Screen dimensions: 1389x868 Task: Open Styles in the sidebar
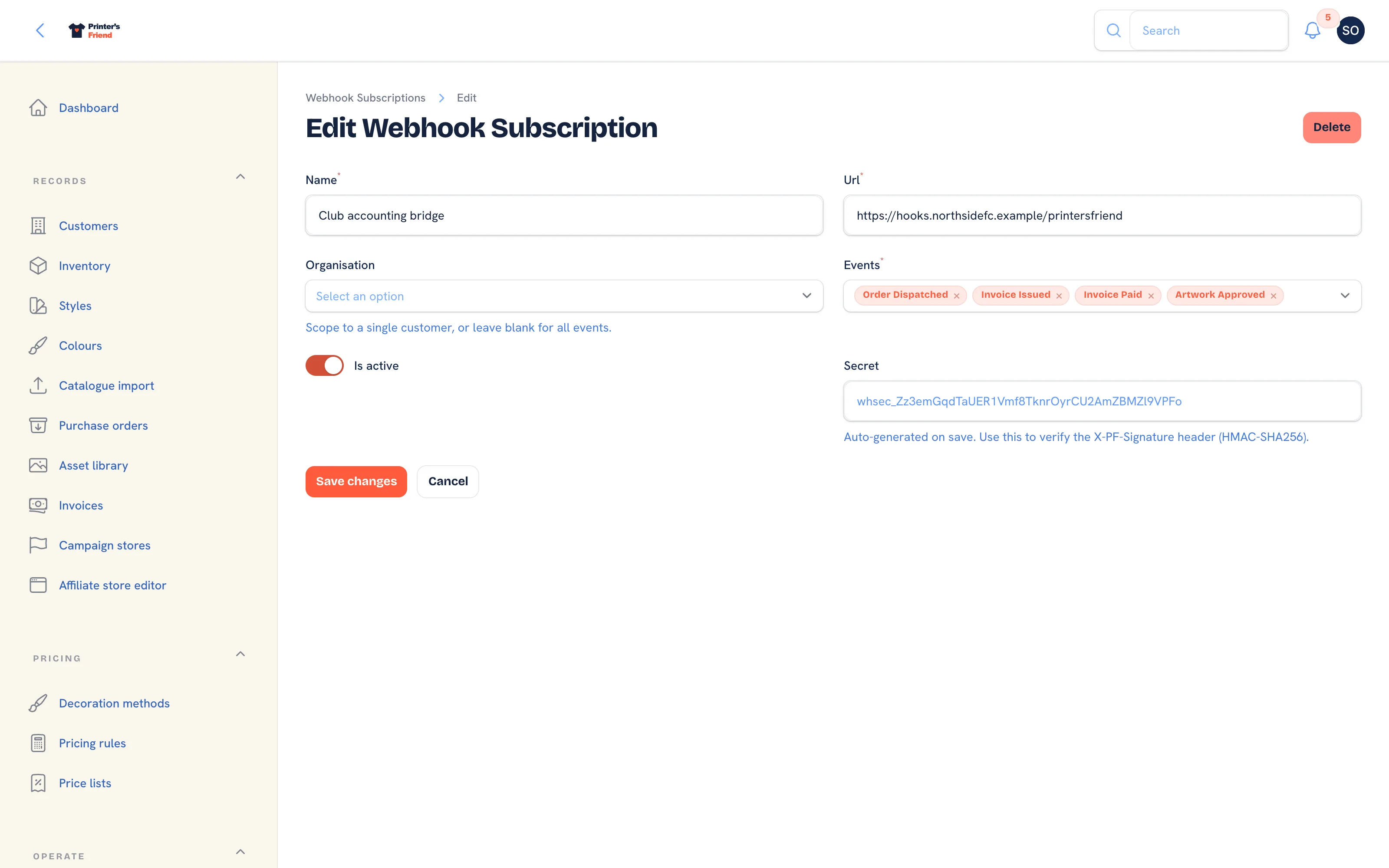click(x=75, y=306)
